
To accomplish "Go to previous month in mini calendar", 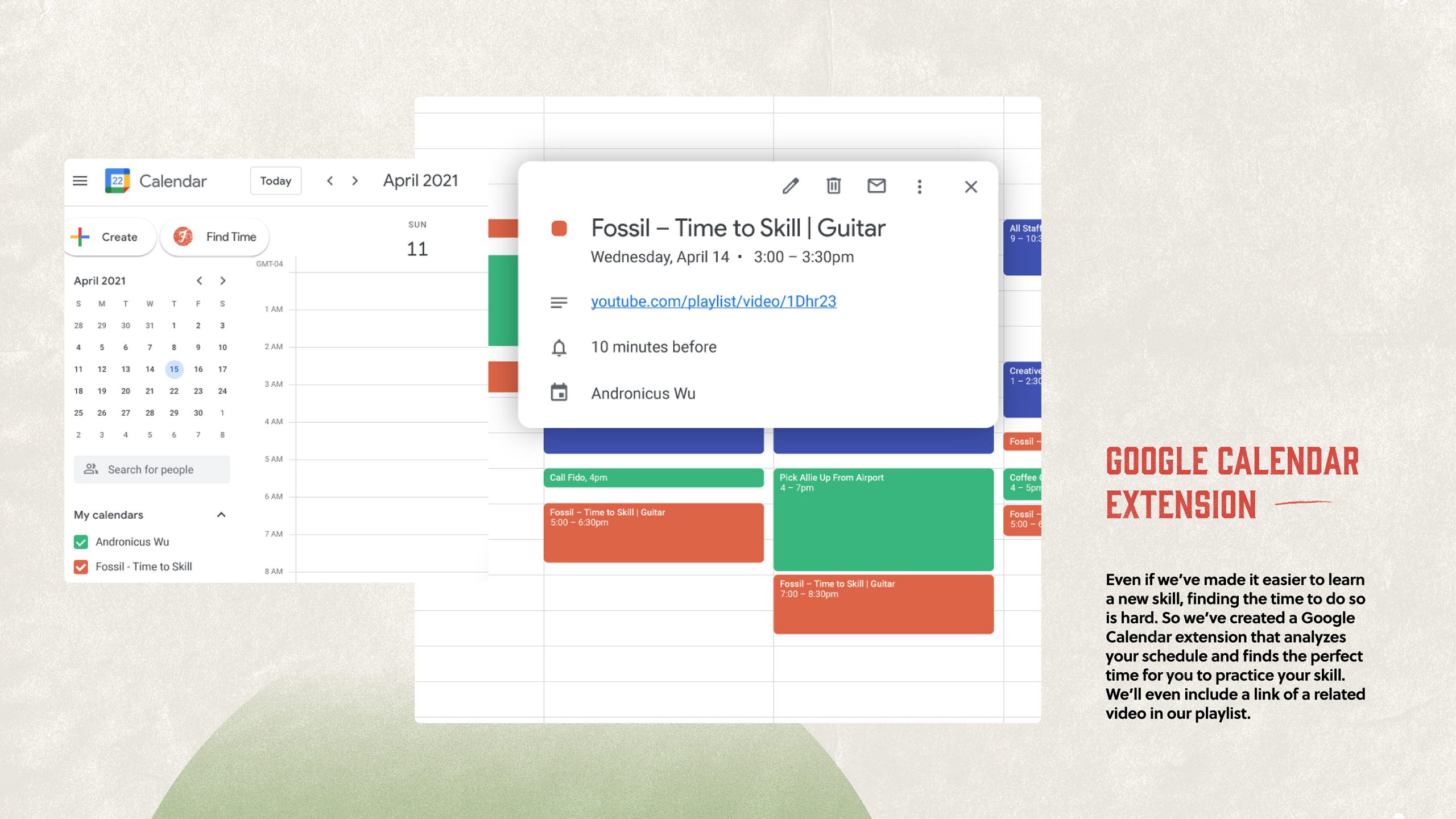I will pos(199,280).
